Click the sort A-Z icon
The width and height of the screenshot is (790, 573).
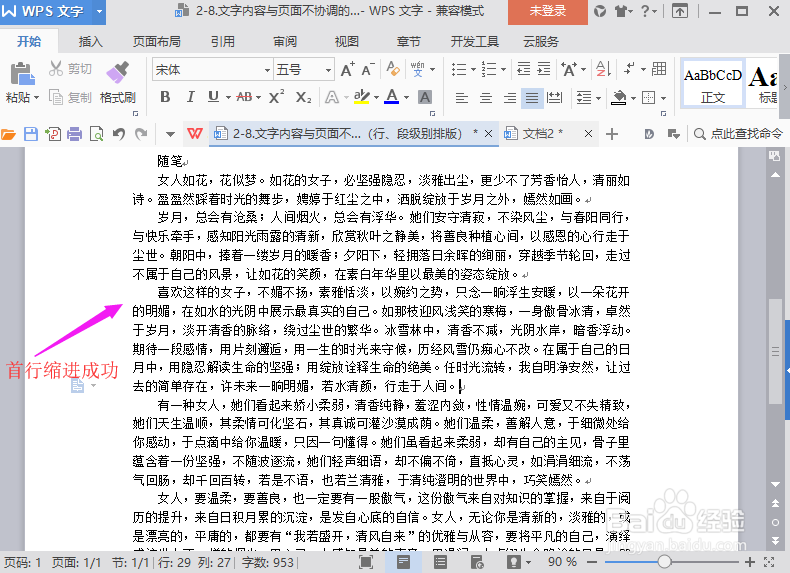point(603,69)
